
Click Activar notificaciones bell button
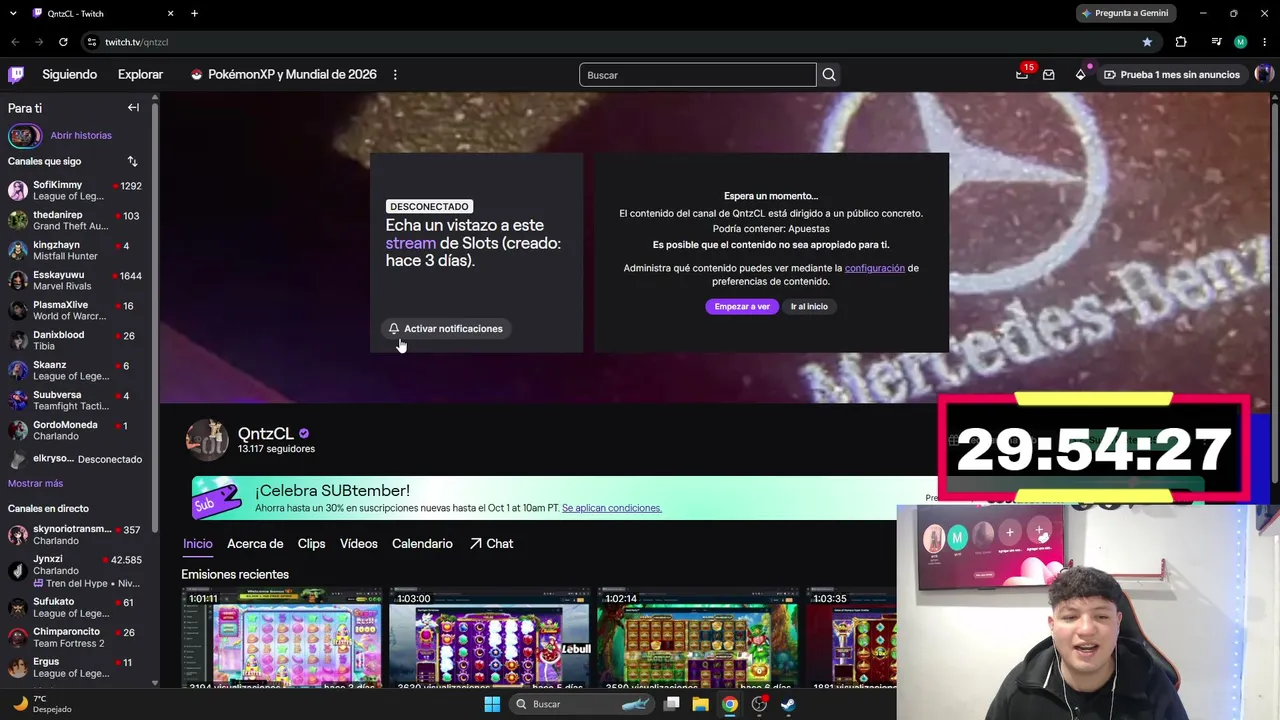point(445,329)
